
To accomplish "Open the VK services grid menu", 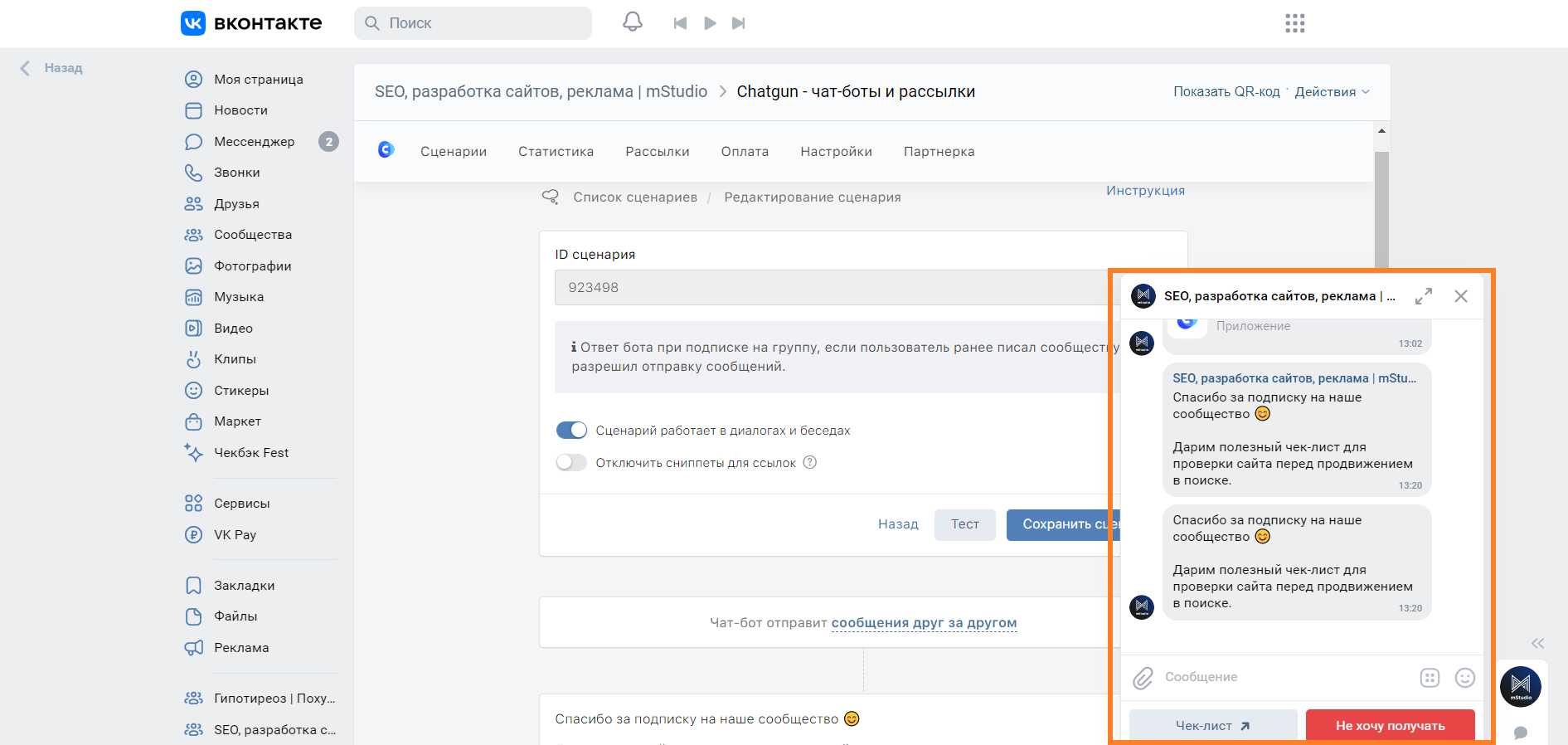I will (1295, 23).
